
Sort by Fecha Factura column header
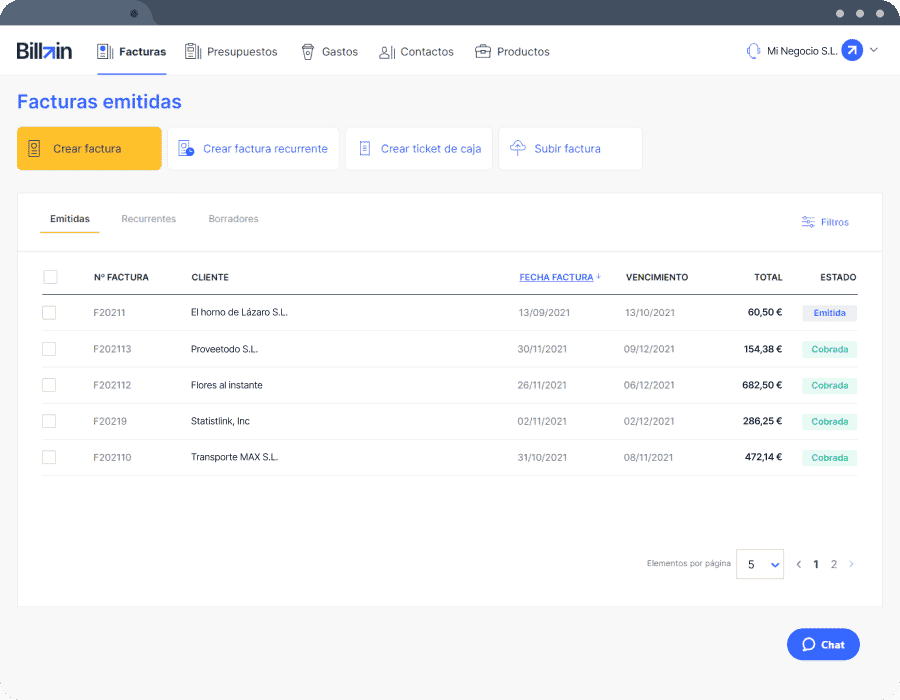pos(556,277)
